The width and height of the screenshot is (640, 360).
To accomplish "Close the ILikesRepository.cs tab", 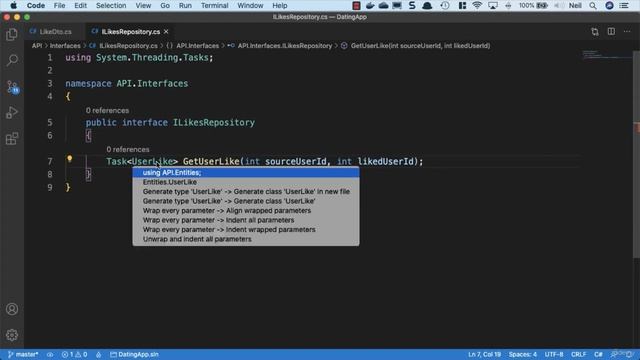I will [166, 31].
